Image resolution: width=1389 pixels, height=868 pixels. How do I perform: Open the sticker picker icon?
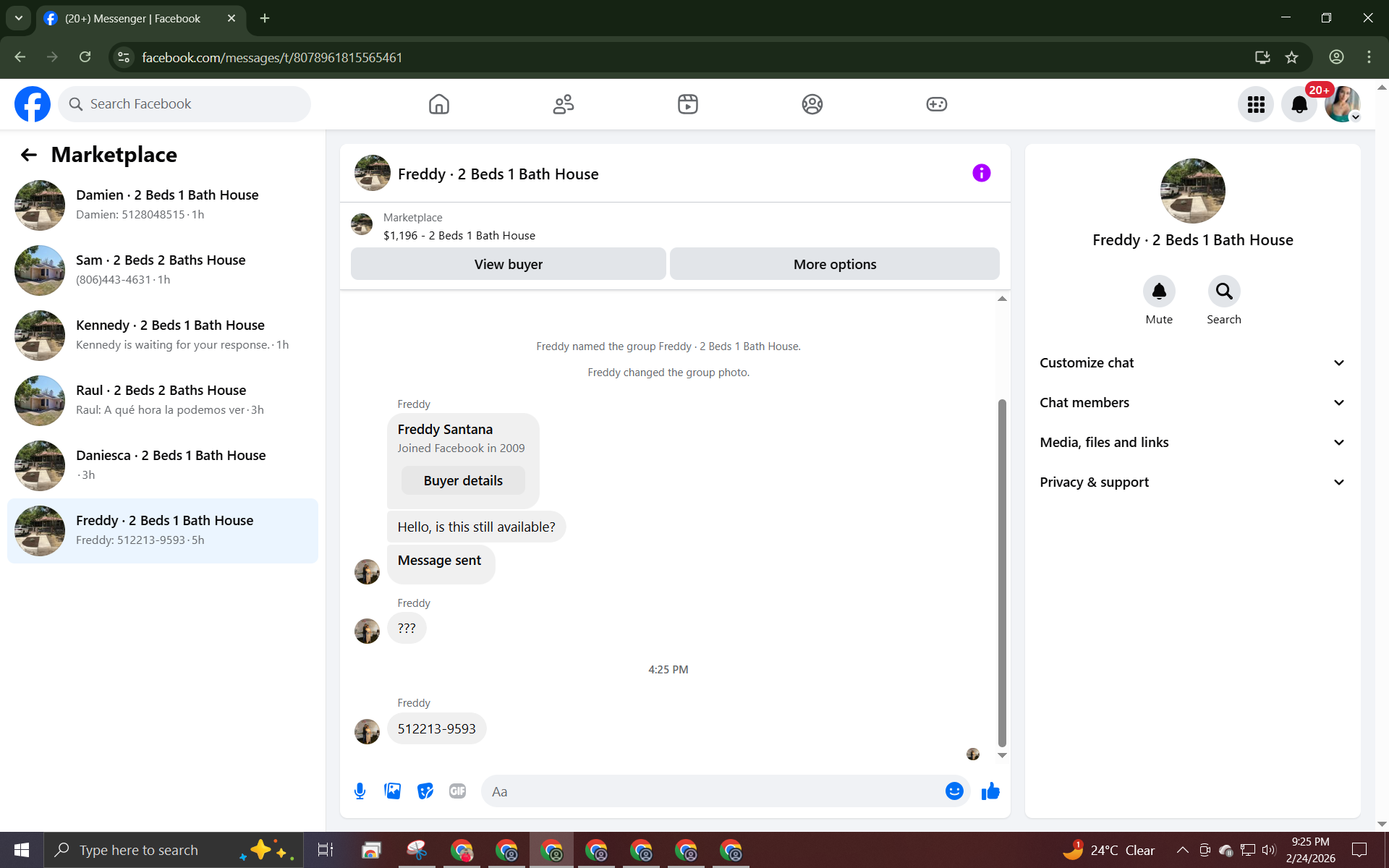coord(425,791)
